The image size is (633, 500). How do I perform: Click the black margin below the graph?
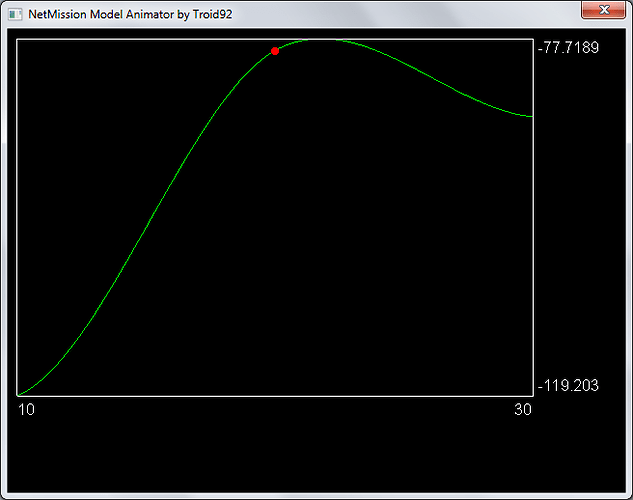coord(300,450)
